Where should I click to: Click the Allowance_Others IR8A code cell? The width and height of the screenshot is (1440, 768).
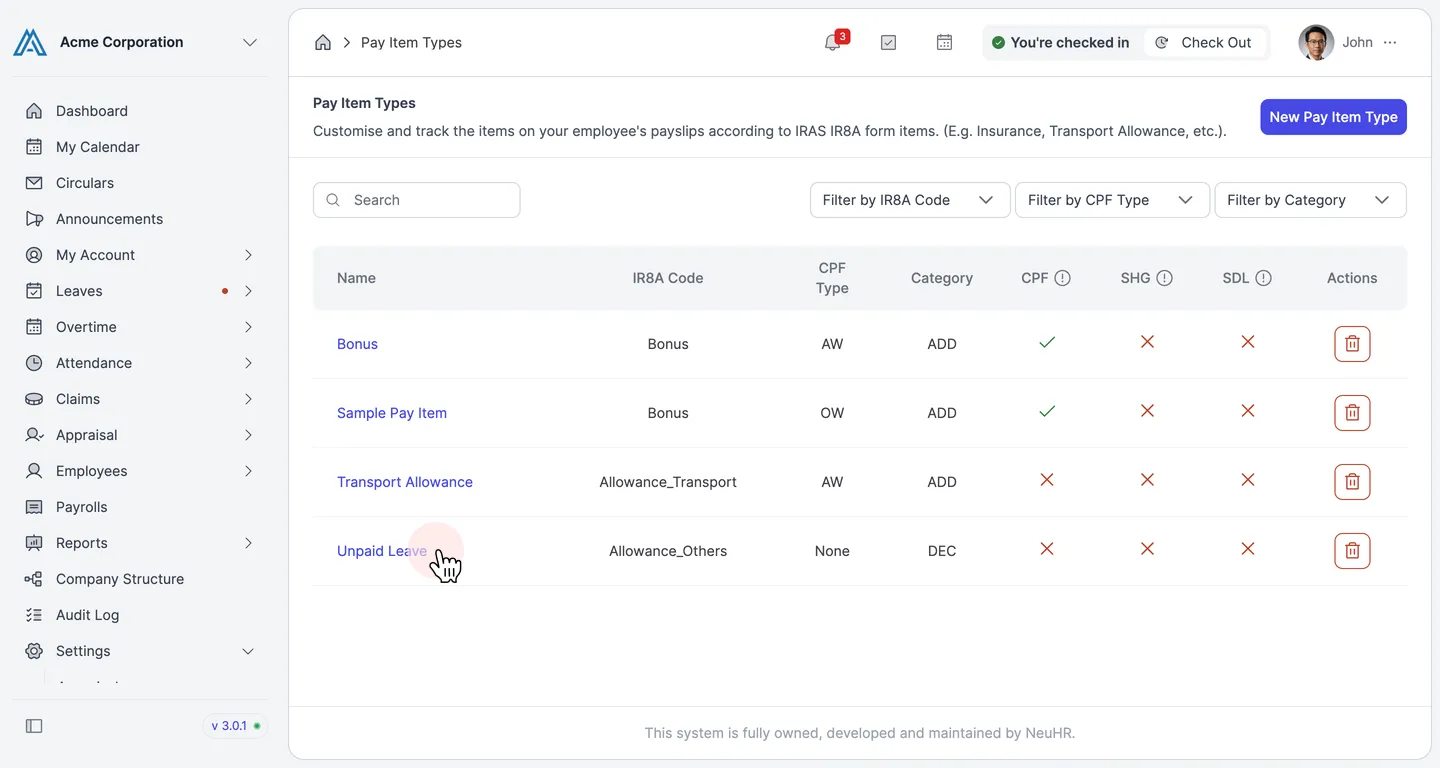(668, 551)
